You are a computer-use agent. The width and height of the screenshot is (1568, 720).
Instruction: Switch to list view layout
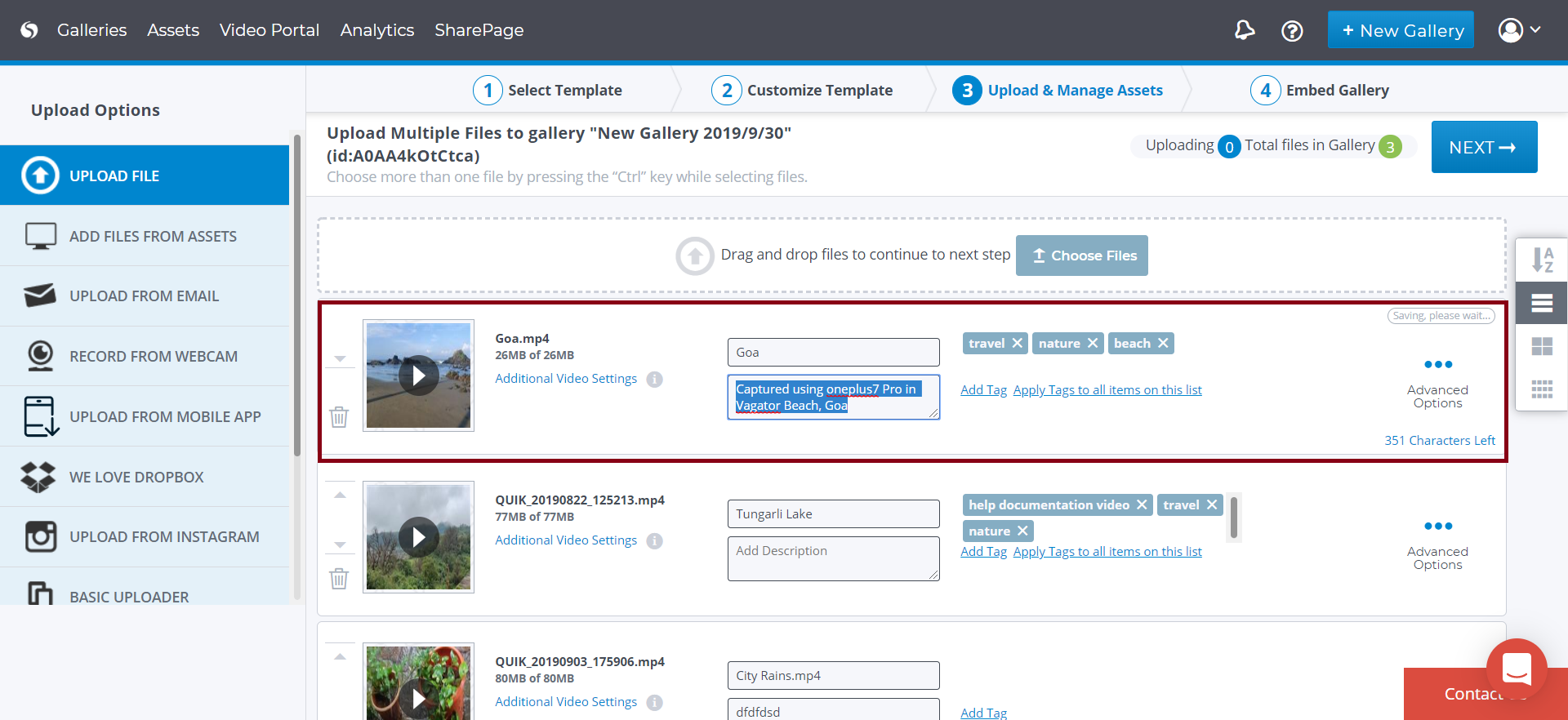(x=1542, y=304)
